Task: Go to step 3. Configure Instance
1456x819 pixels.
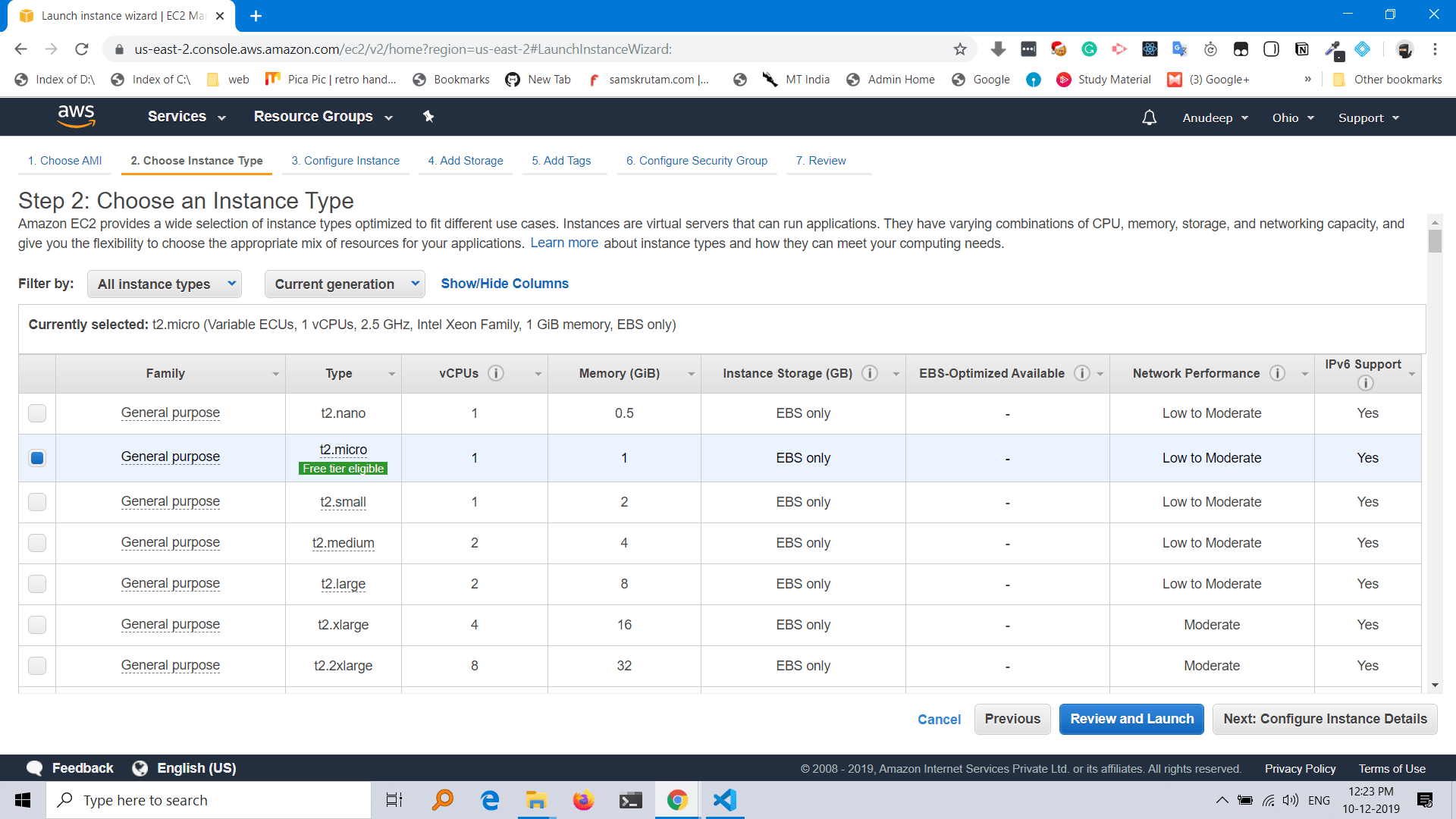Action: pos(345,161)
